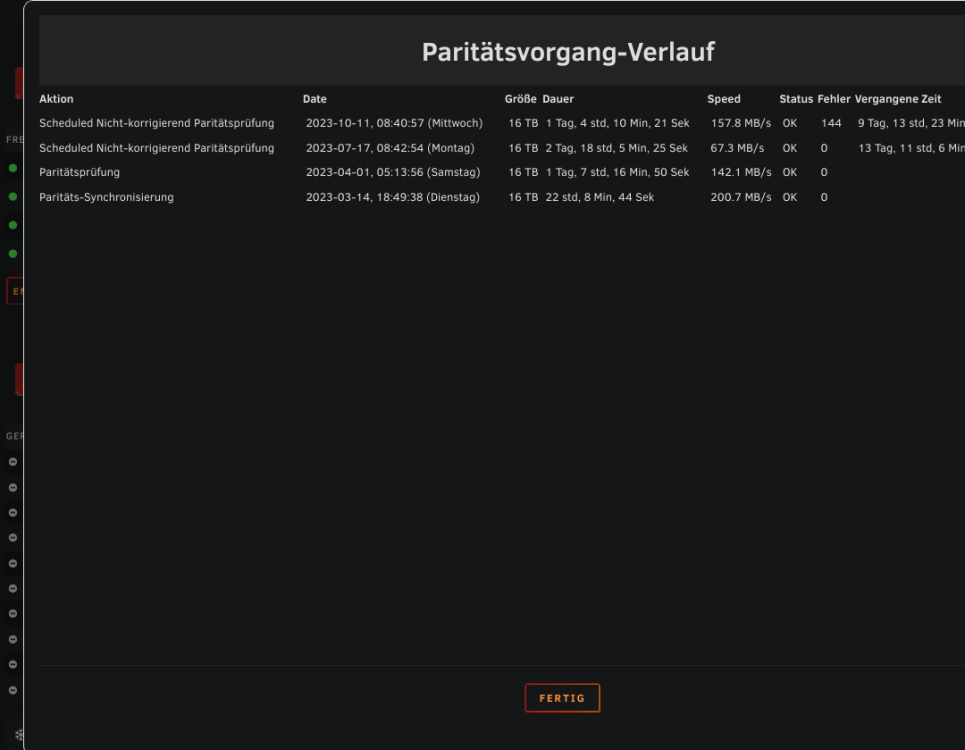
Task: Click the 67.3 MB/s speed value
Action: 737,148
